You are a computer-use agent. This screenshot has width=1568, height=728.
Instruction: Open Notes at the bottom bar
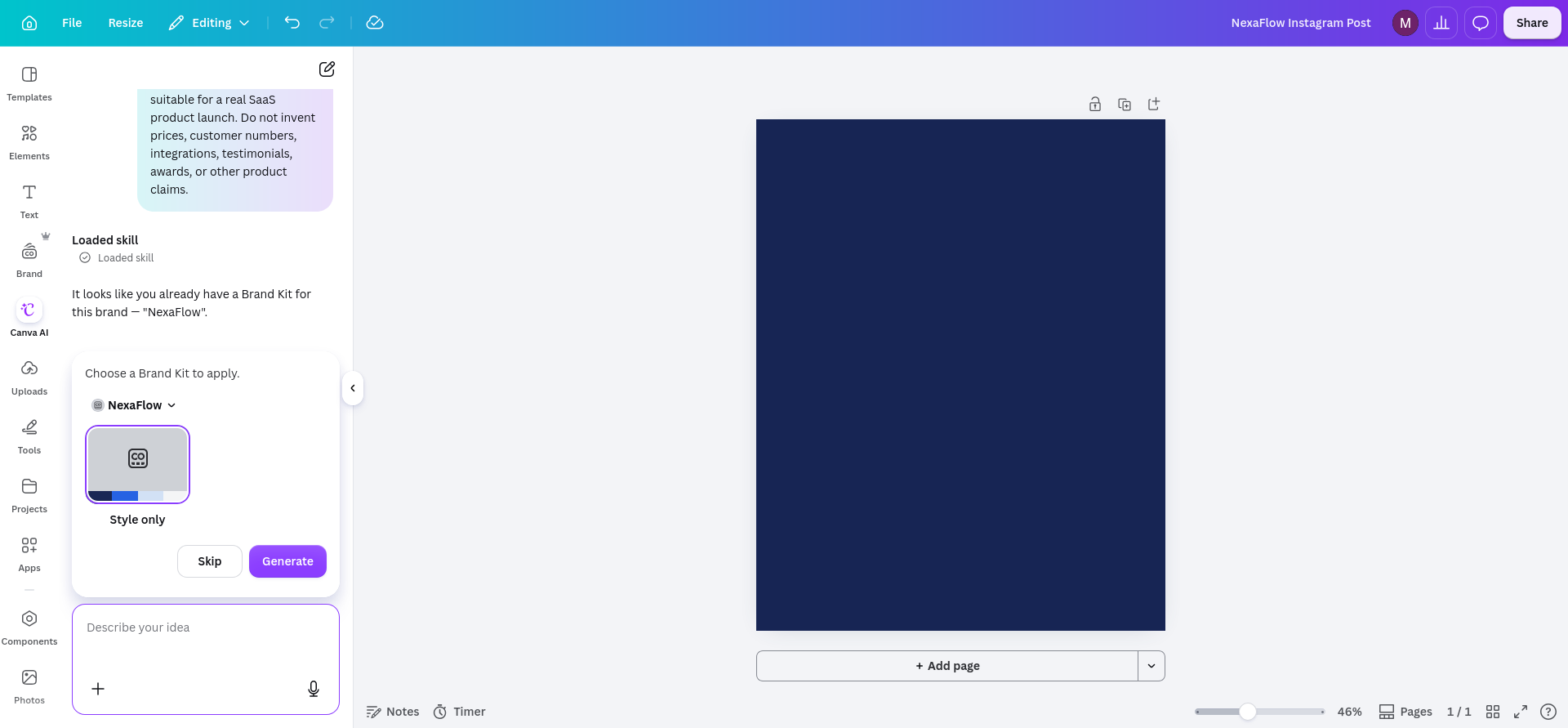pyautogui.click(x=393, y=712)
